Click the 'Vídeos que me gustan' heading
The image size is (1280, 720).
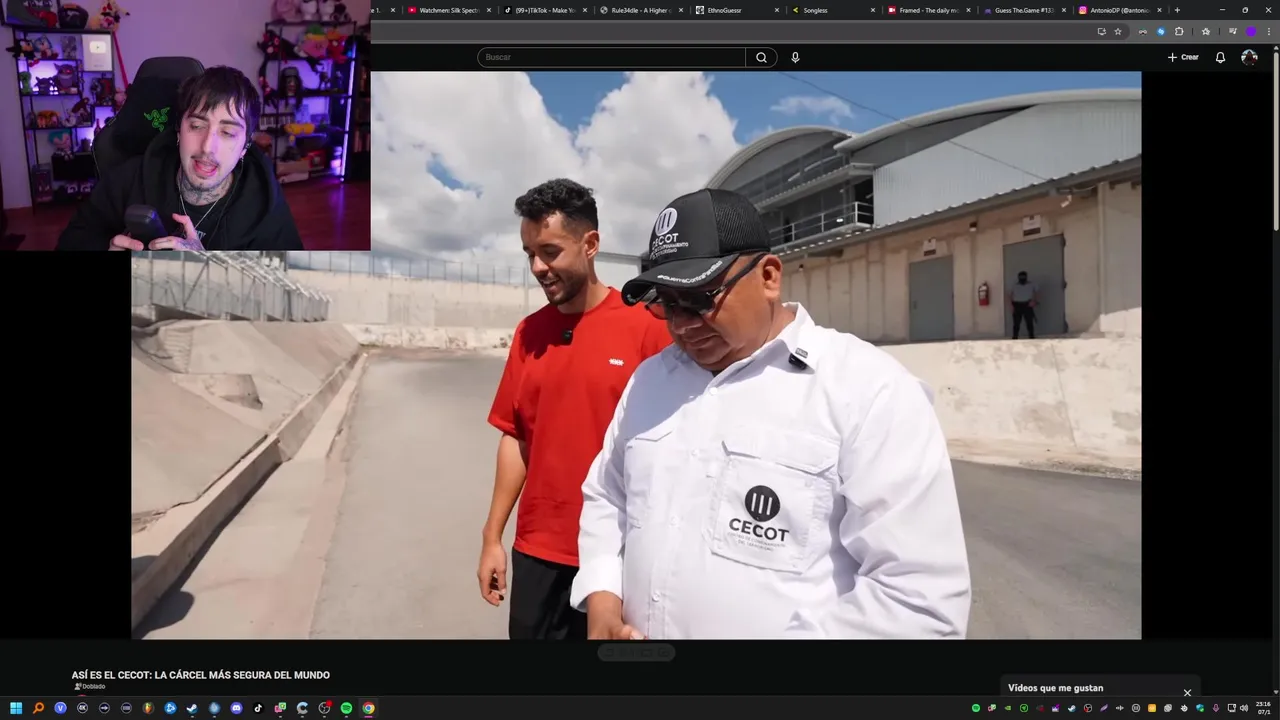pos(1055,688)
